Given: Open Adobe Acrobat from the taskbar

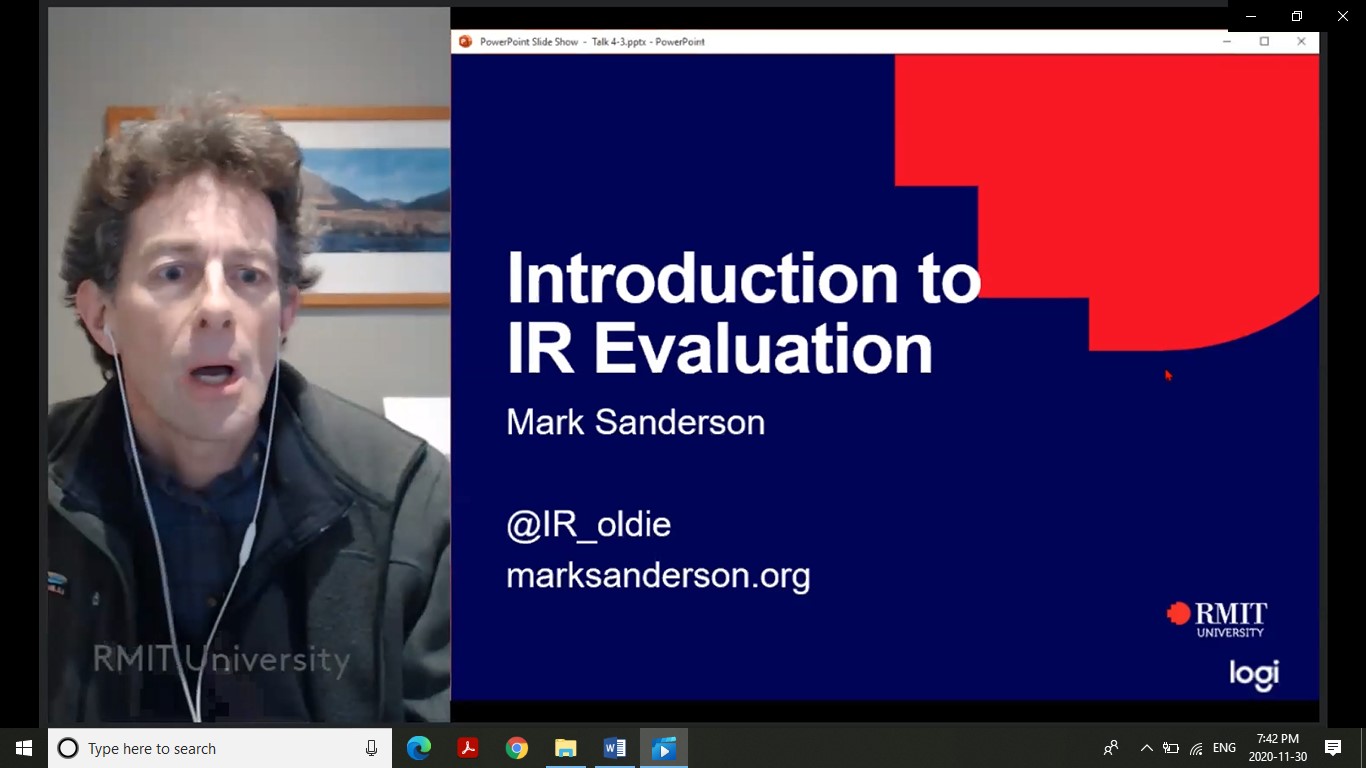Looking at the screenshot, I should (467, 748).
